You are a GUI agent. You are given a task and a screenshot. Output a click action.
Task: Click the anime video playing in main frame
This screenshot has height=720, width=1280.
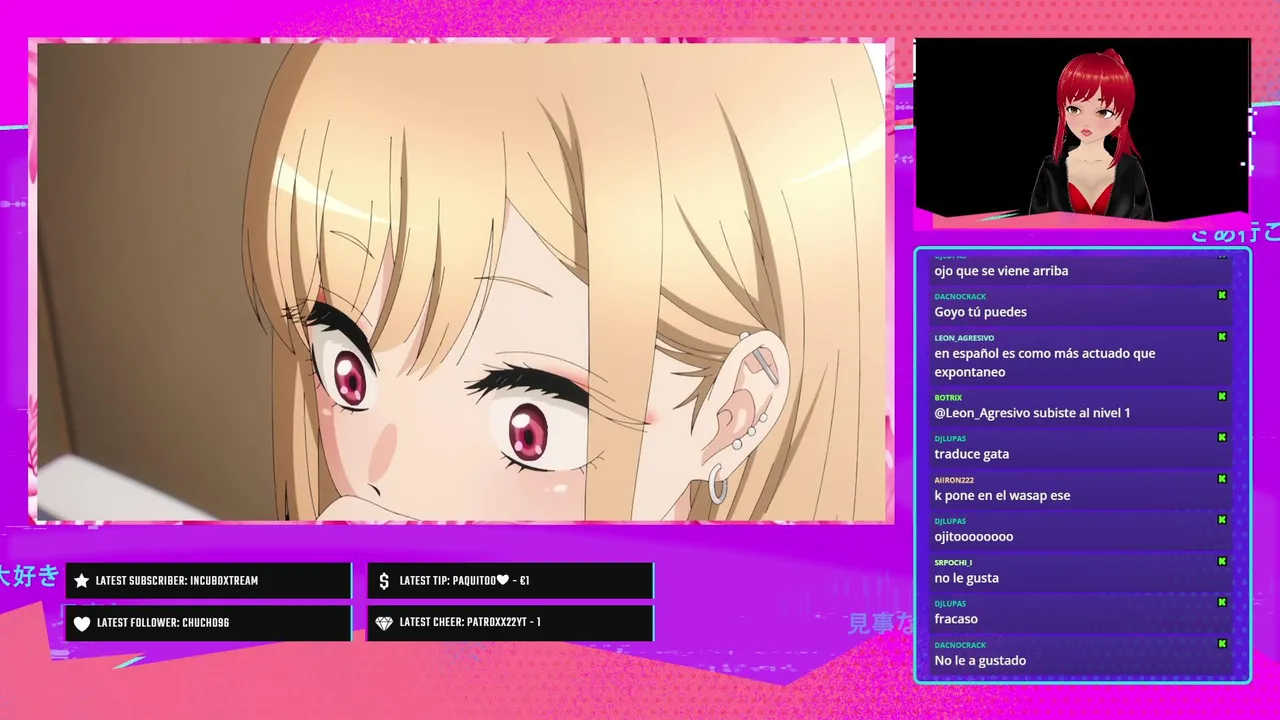click(461, 281)
